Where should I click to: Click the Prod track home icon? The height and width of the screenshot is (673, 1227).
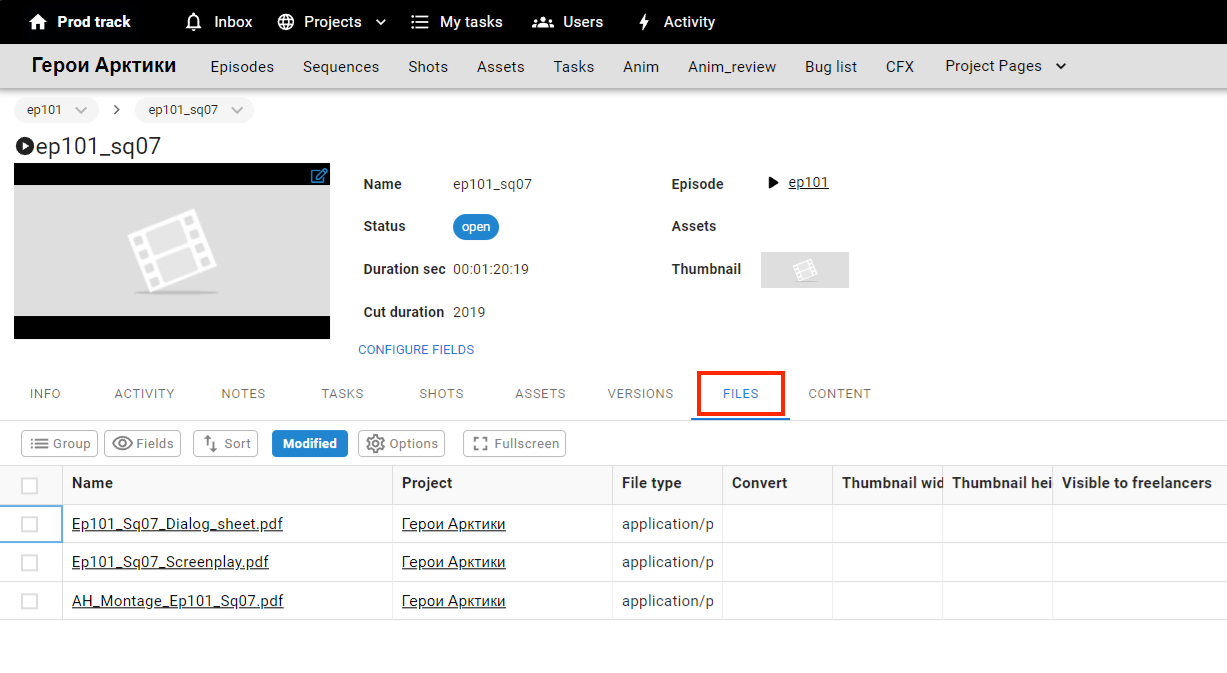coord(38,22)
